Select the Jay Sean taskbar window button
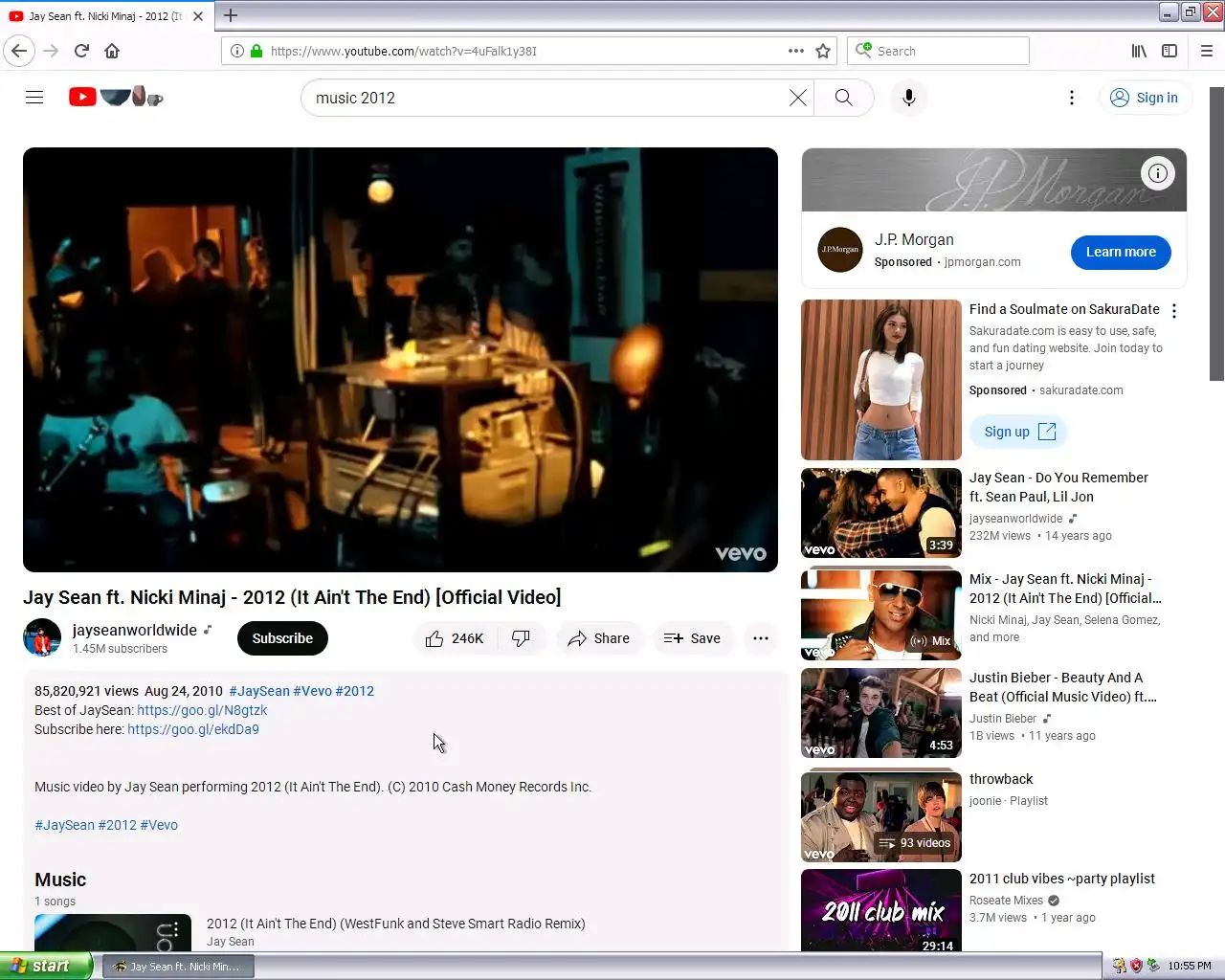This screenshot has height=980, width=1225. 178,967
